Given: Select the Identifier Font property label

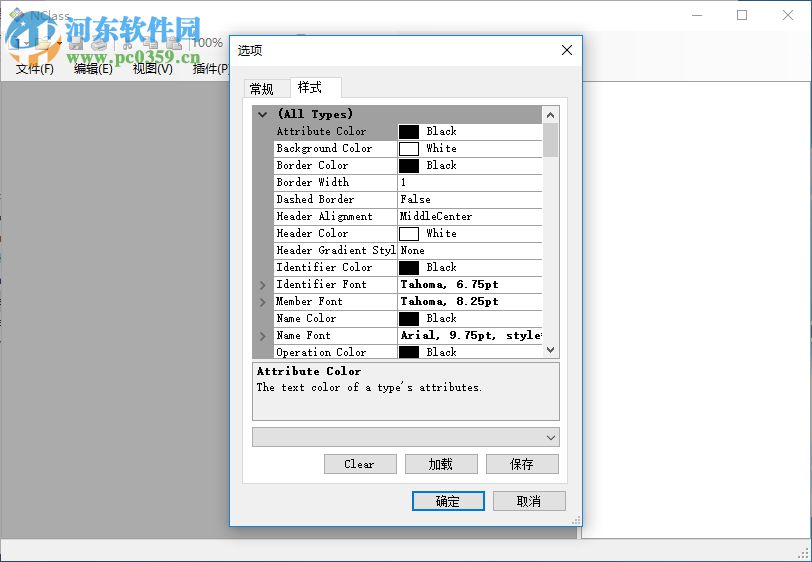Looking at the screenshot, I should pos(321,284).
